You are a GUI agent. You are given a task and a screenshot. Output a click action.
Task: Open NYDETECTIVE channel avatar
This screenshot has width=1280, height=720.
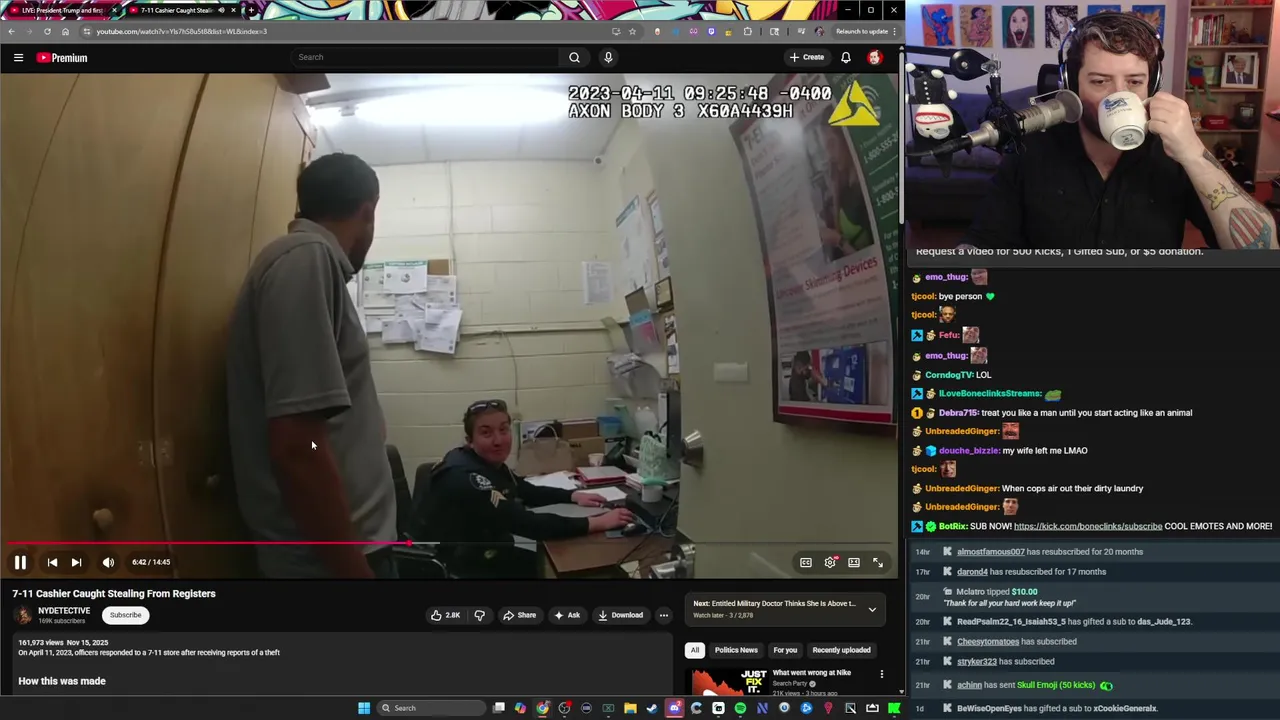(22, 615)
